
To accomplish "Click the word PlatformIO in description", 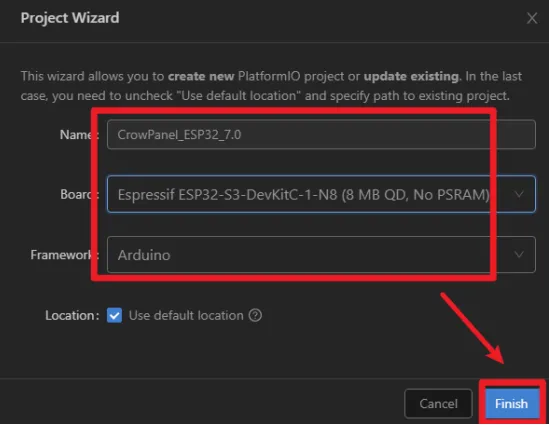I will [x=269, y=76].
